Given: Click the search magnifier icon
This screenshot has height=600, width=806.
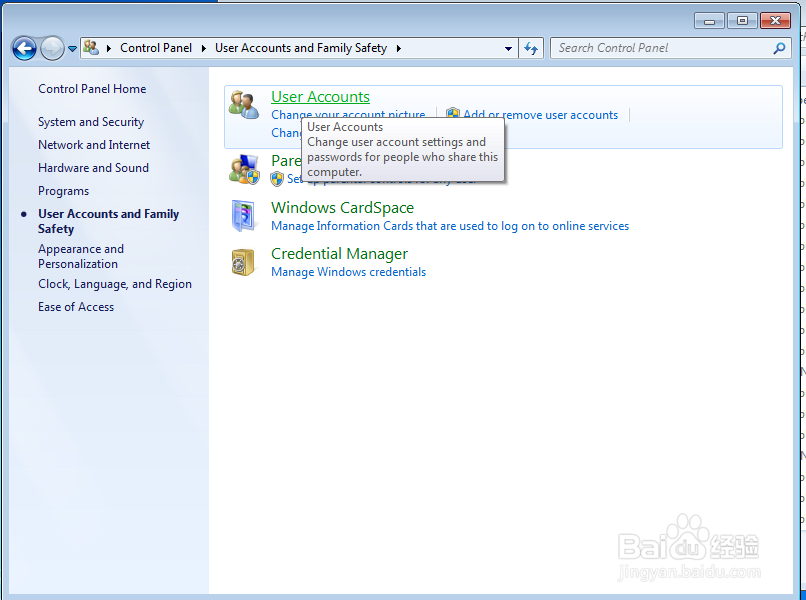Looking at the screenshot, I should click(x=779, y=48).
